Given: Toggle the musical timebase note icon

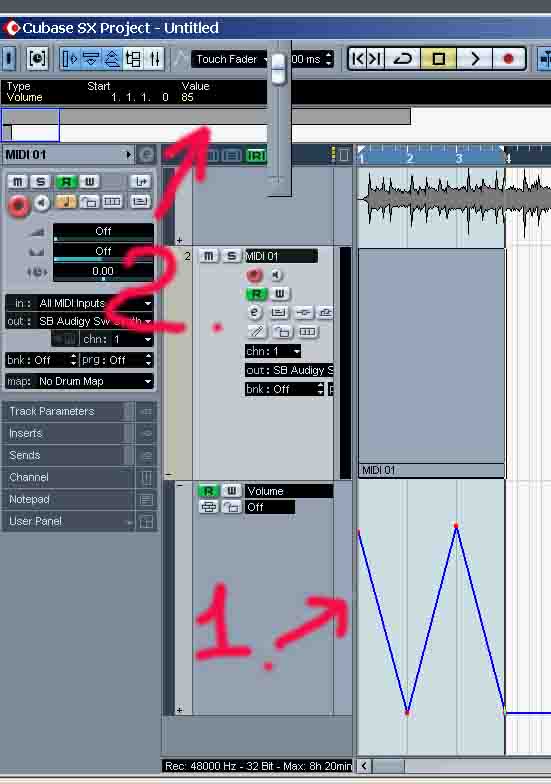Looking at the screenshot, I should point(66,202).
